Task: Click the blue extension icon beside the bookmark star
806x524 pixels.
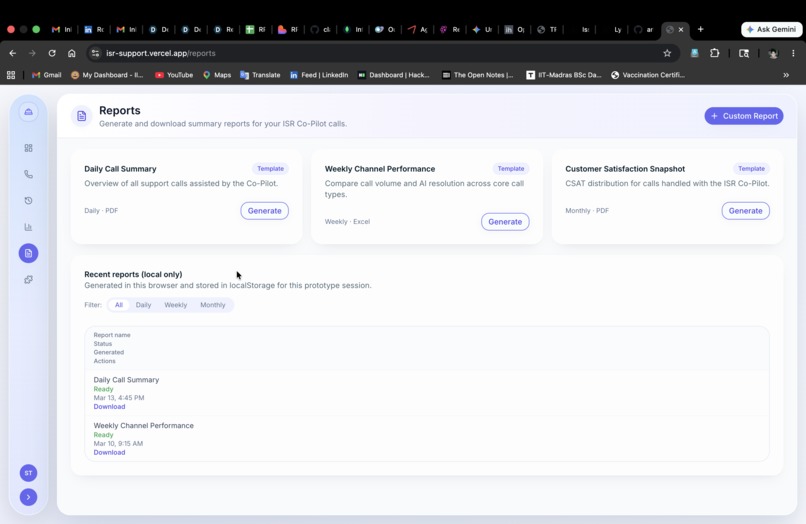Action: [x=694, y=53]
